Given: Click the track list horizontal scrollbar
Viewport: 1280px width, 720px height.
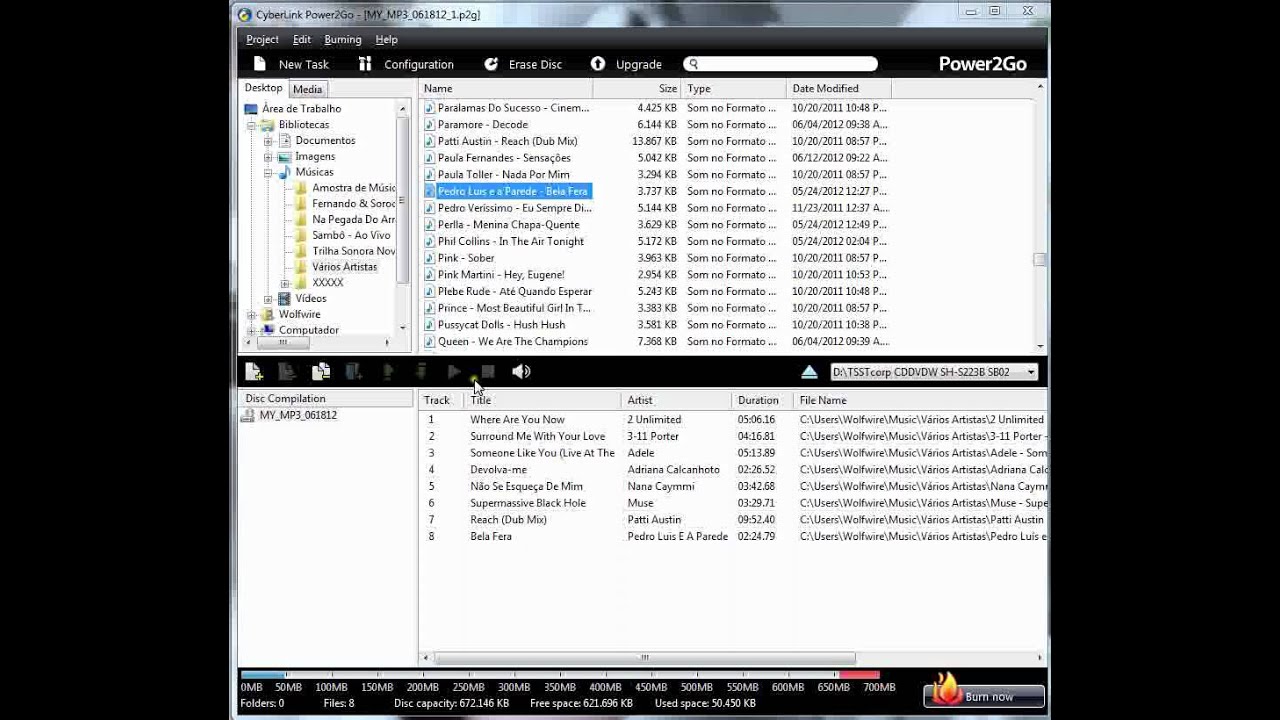Looking at the screenshot, I should click(x=645, y=658).
